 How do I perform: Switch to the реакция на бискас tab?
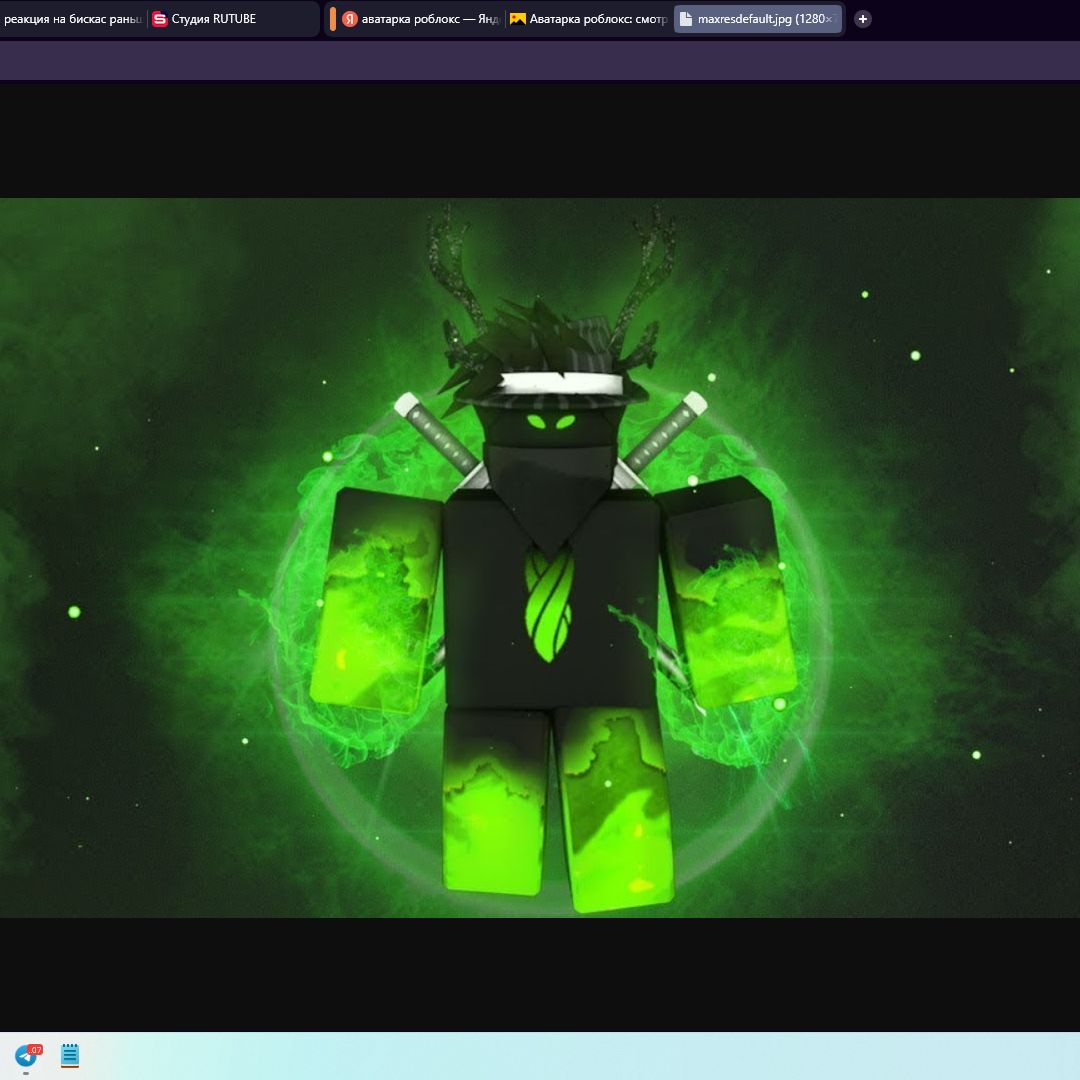pos(71,19)
